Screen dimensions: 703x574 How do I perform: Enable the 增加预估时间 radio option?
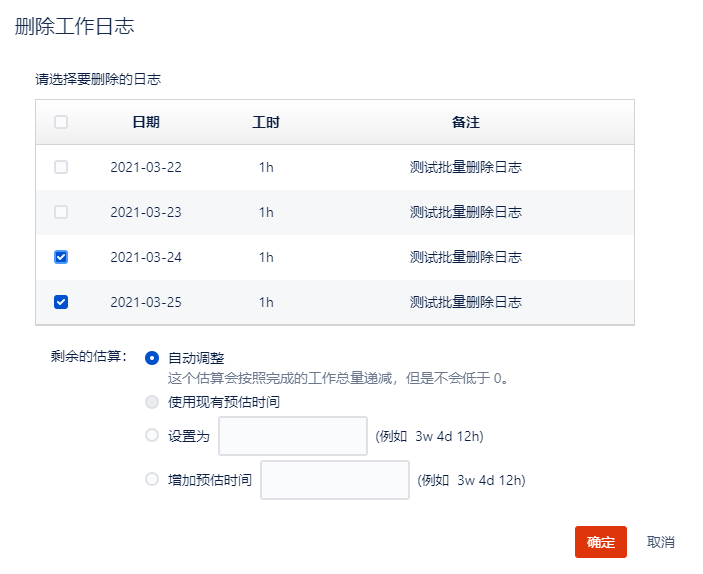coord(152,479)
